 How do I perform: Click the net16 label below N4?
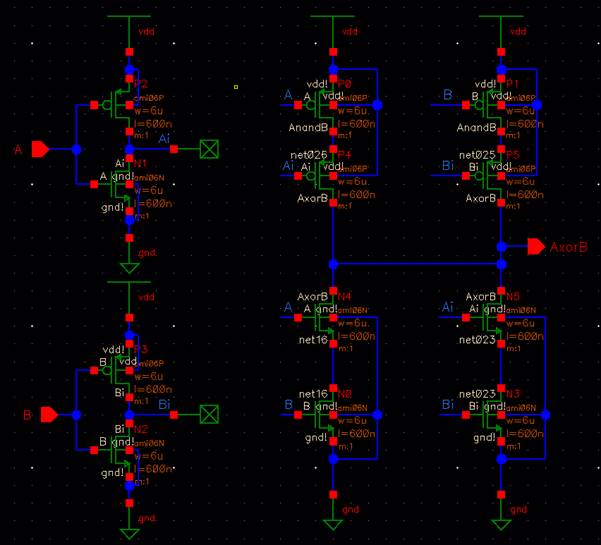click(313, 340)
